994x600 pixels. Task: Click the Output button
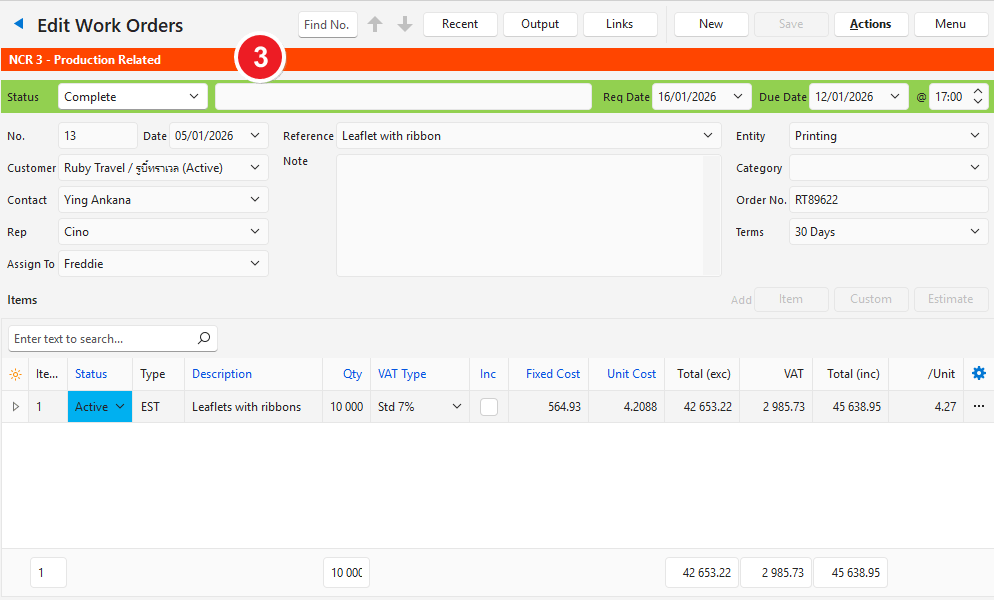pos(540,24)
